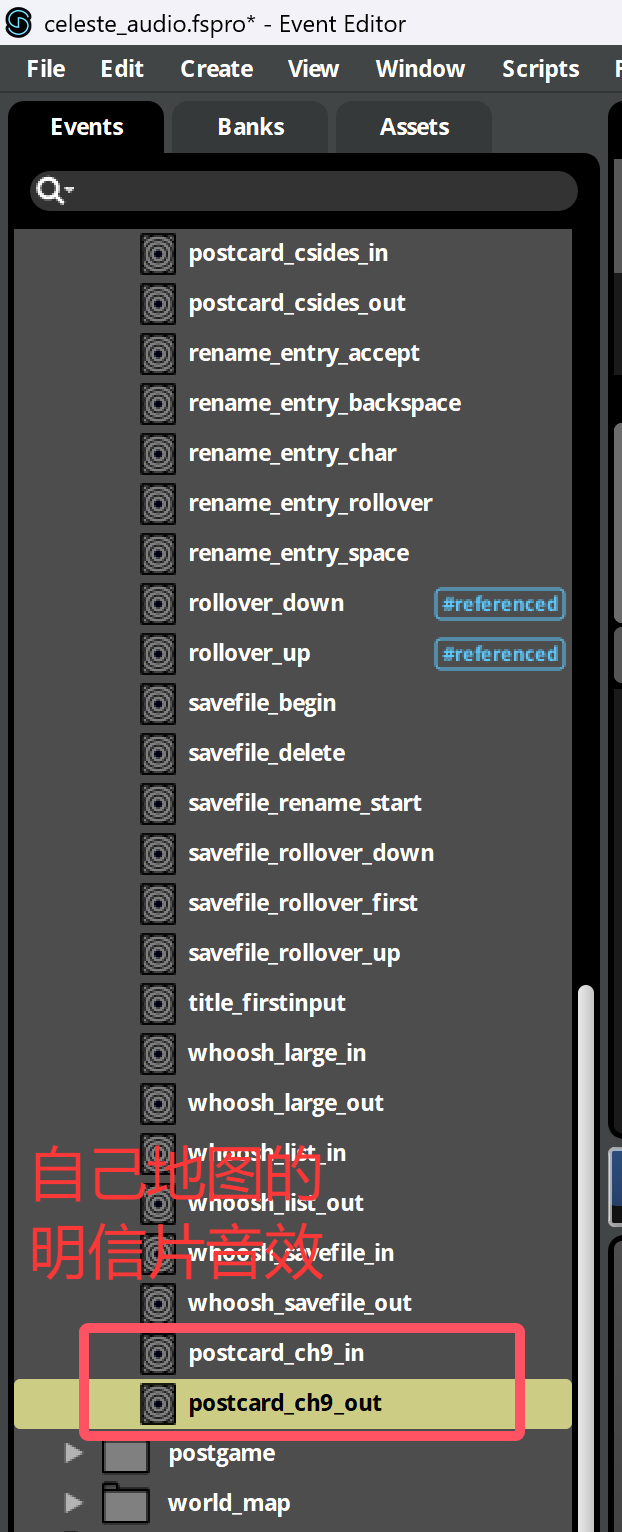Click the postgame folder icon

click(125, 1454)
